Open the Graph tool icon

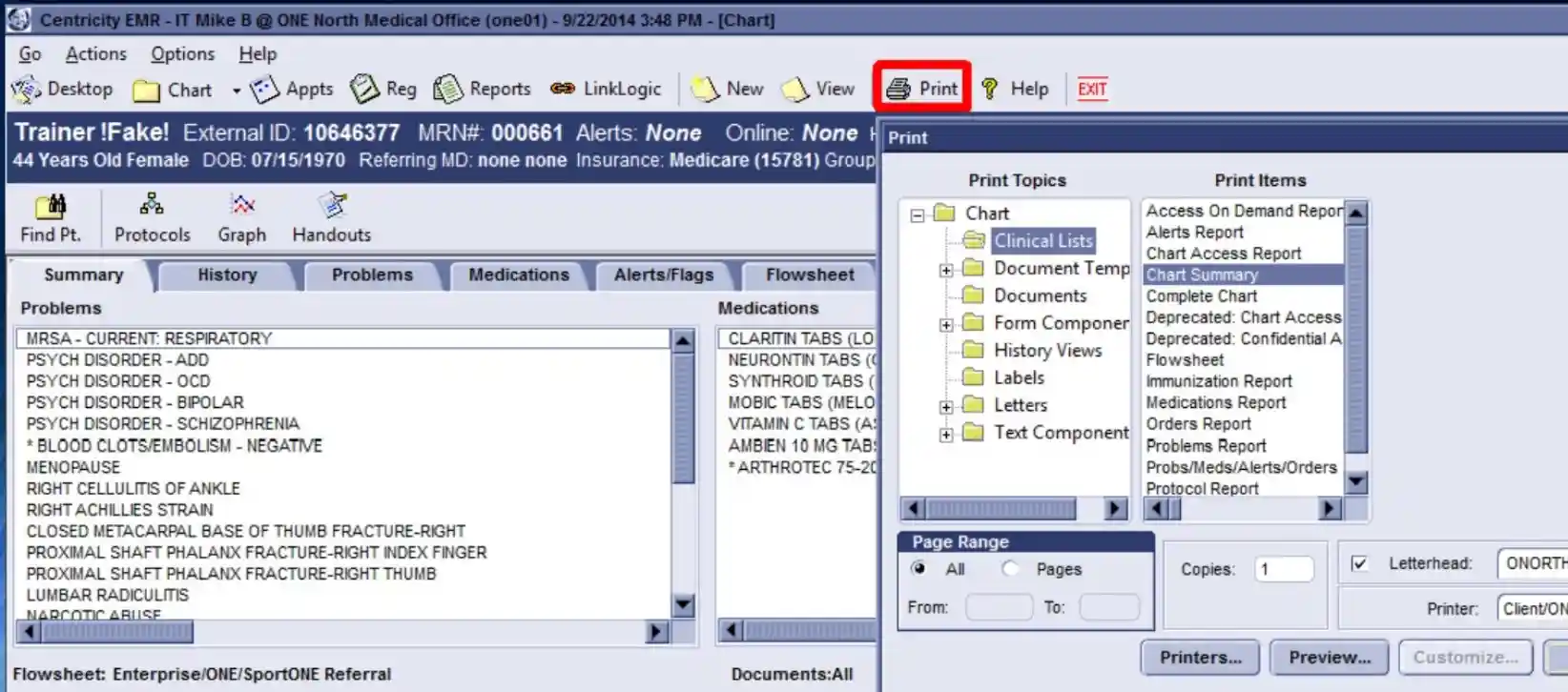tap(242, 205)
